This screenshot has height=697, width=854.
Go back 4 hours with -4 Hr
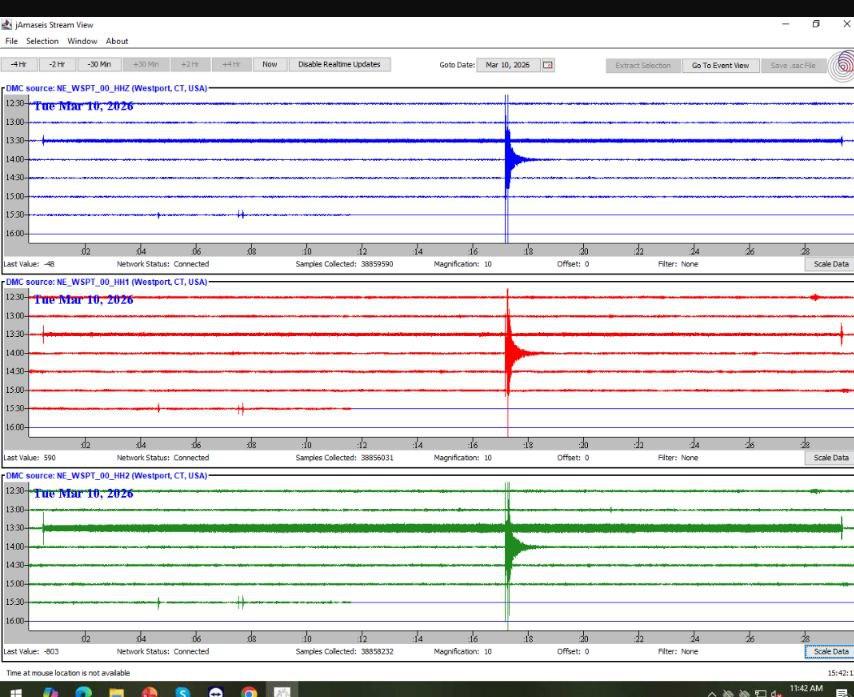(18, 65)
